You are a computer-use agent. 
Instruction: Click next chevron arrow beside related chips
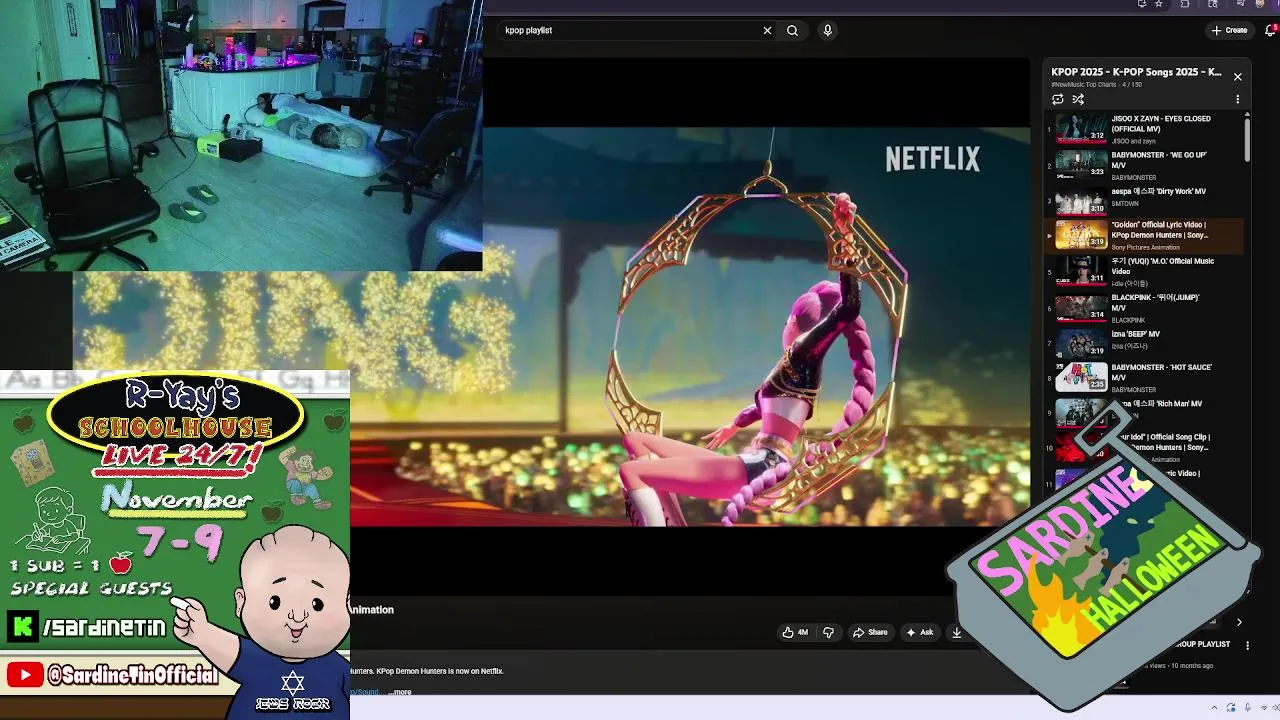tap(1239, 622)
